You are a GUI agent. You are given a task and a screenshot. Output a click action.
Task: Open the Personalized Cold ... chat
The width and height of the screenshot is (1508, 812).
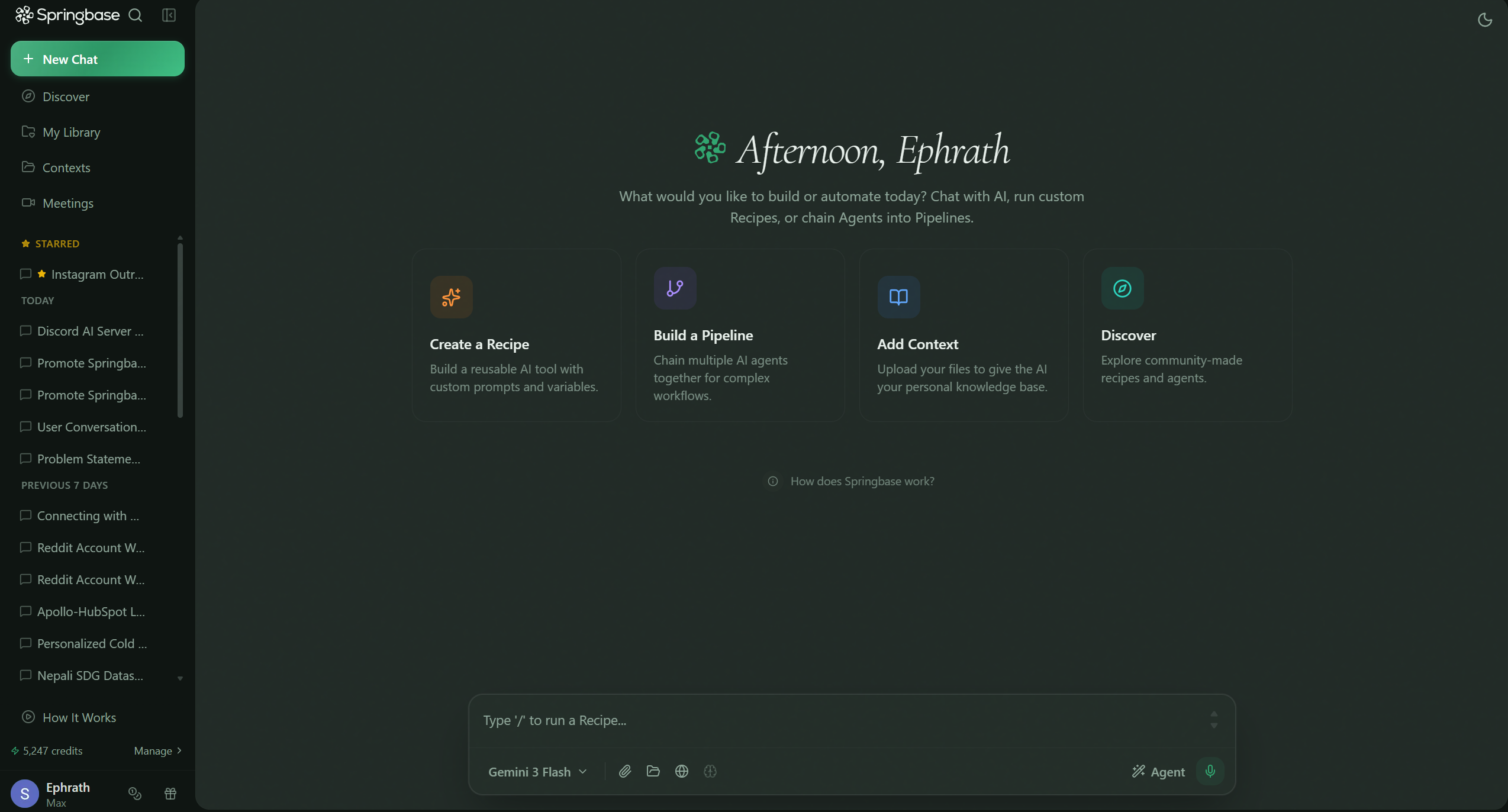pos(92,643)
